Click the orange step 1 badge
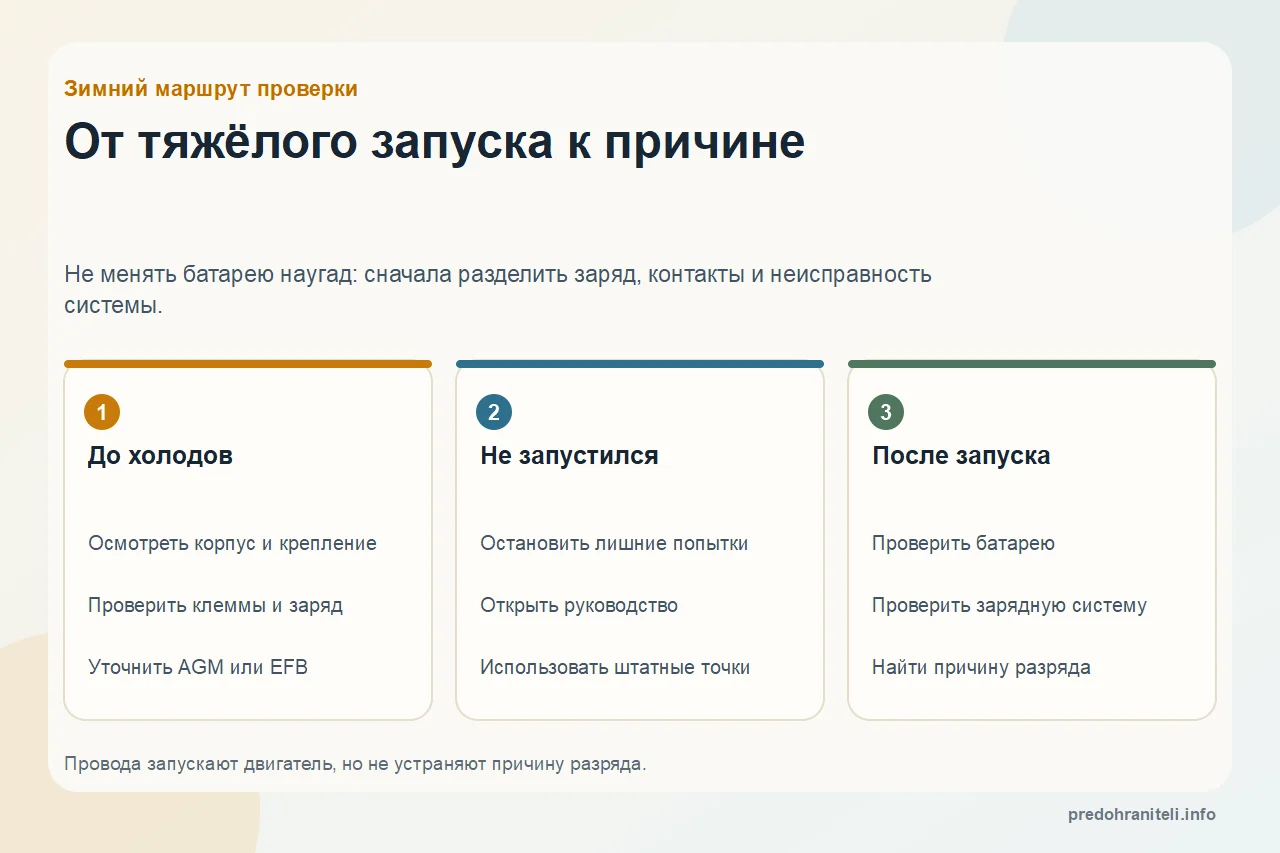The width and height of the screenshot is (1280, 853). click(x=102, y=412)
